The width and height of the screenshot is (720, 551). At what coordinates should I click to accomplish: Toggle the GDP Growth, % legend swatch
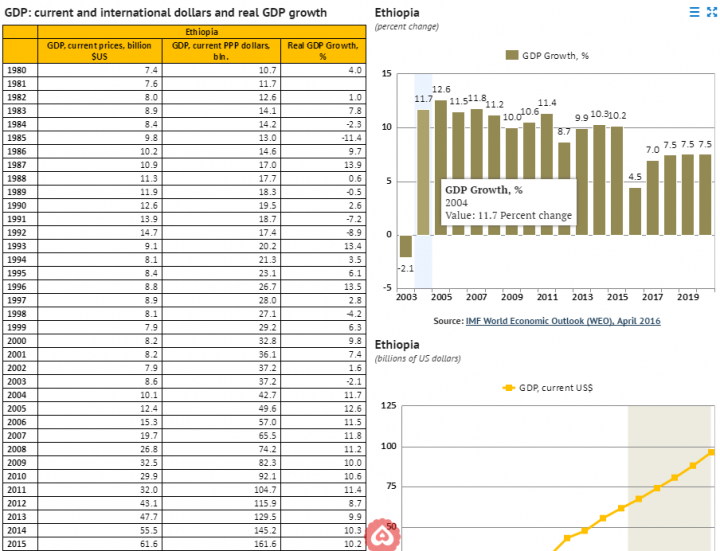[512, 56]
